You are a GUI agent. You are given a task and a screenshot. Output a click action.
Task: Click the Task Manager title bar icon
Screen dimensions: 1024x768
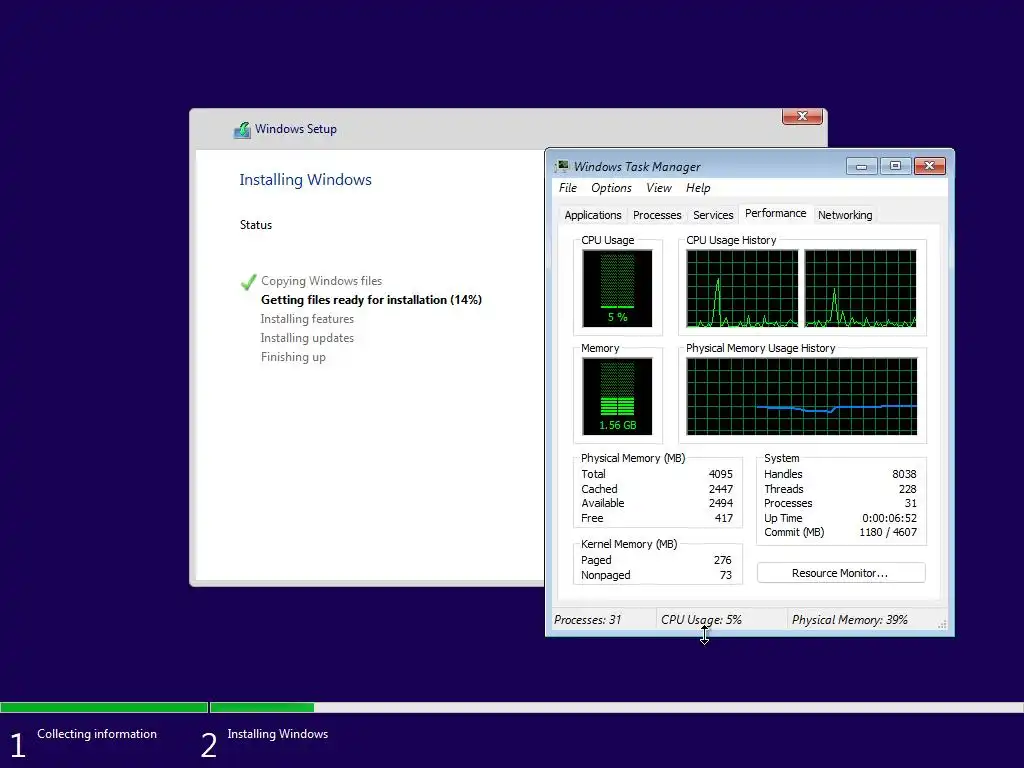pos(562,166)
